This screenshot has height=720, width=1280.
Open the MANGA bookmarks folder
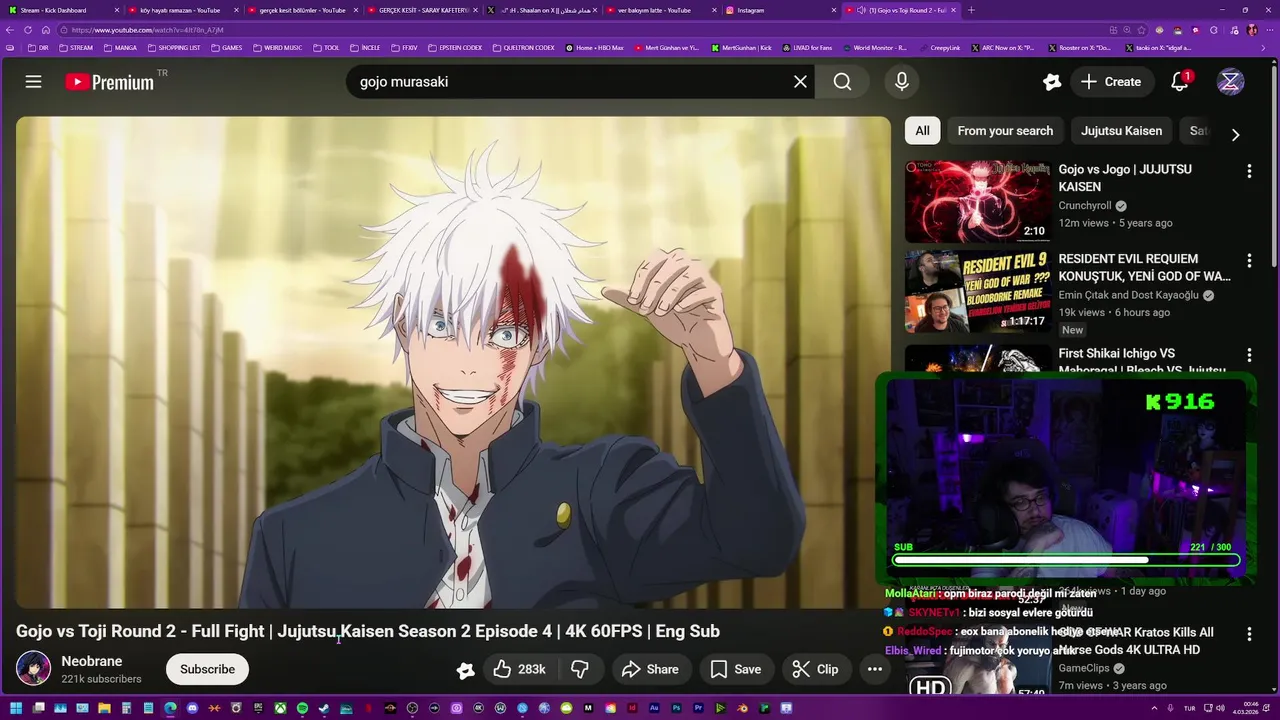pyautogui.click(x=120, y=47)
